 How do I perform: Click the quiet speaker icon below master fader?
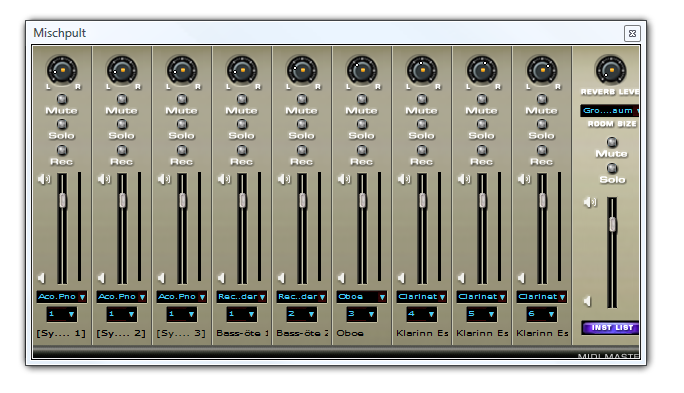588,301
